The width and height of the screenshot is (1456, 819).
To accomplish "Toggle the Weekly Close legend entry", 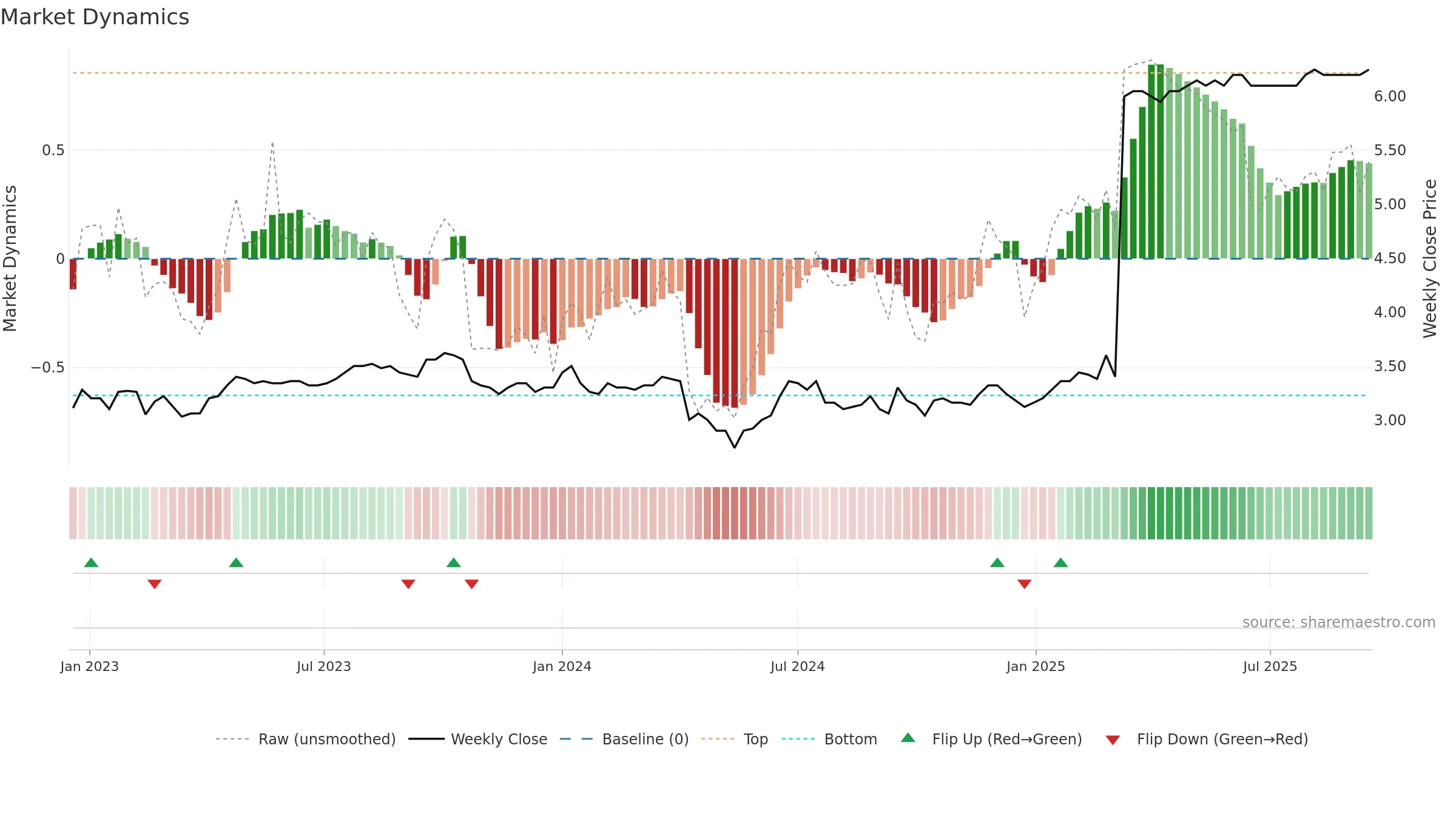I will [x=478, y=739].
